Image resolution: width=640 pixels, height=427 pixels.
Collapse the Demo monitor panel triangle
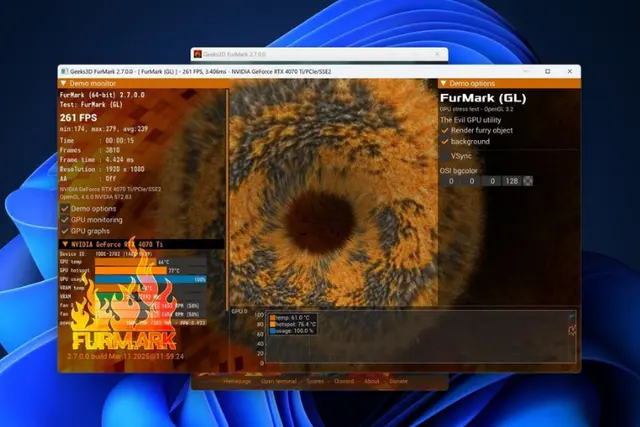[63, 83]
